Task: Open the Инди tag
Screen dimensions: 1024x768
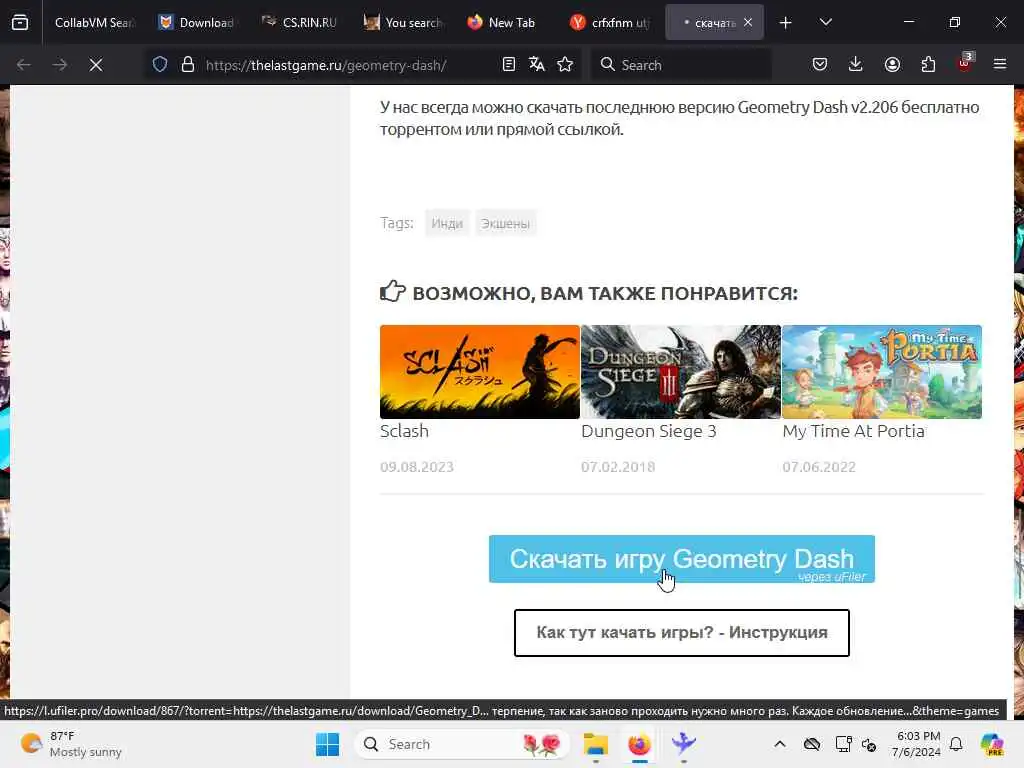Action: click(447, 223)
